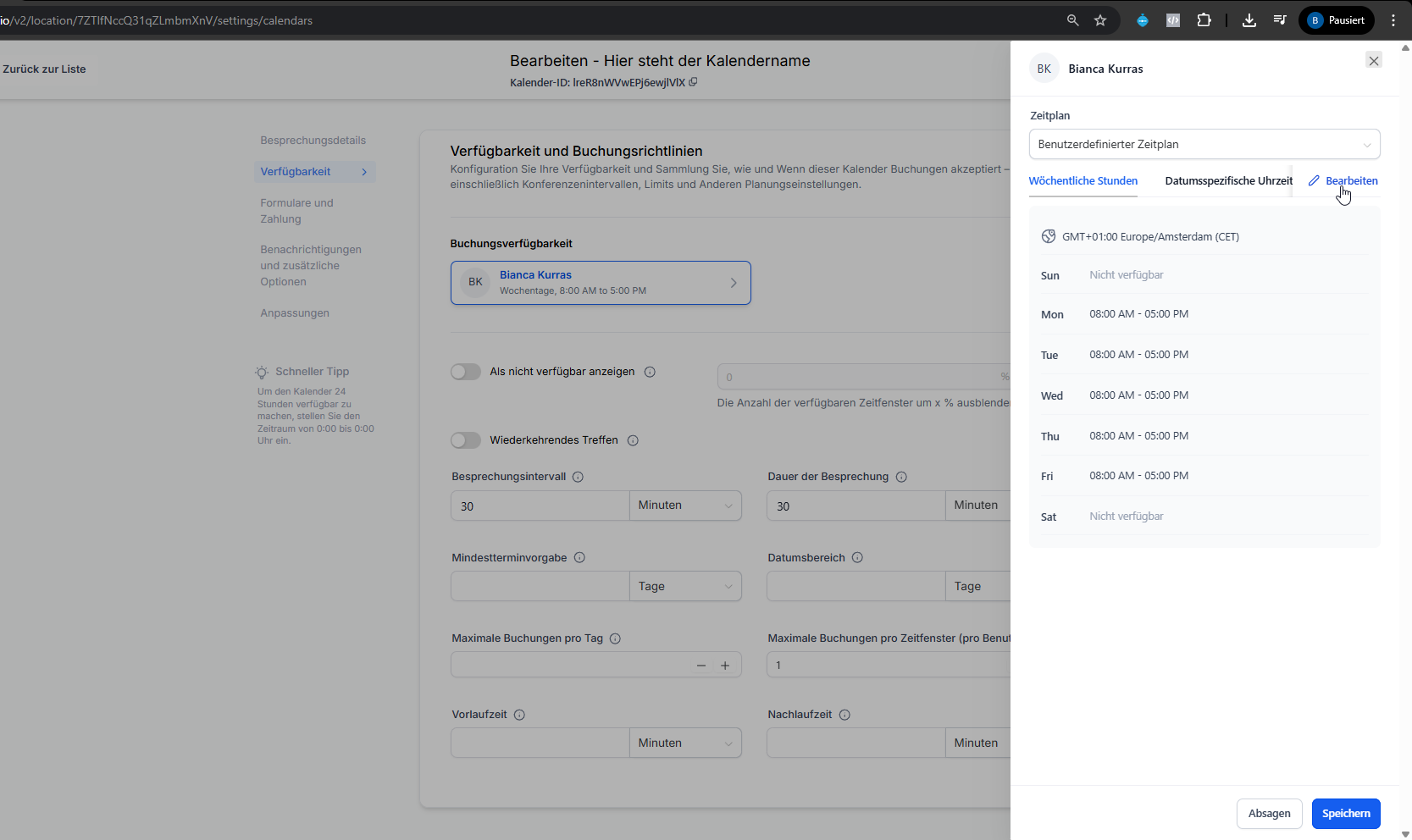
Task: Click the Speichern button
Action: (1345, 814)
